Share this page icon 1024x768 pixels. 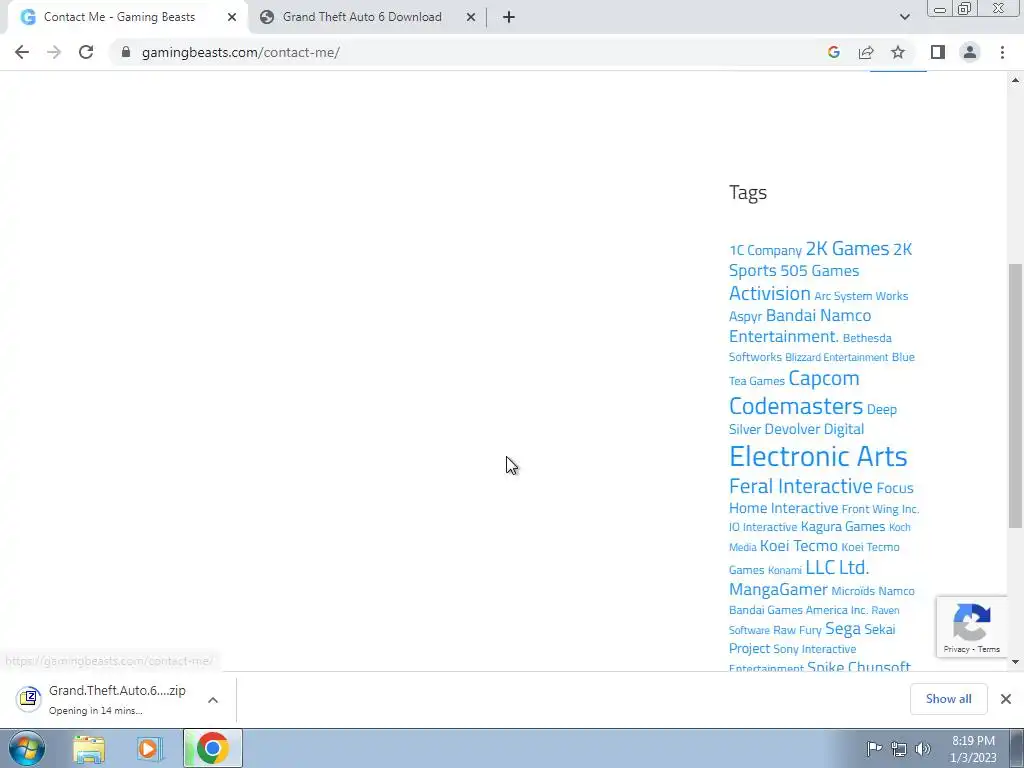866,52
